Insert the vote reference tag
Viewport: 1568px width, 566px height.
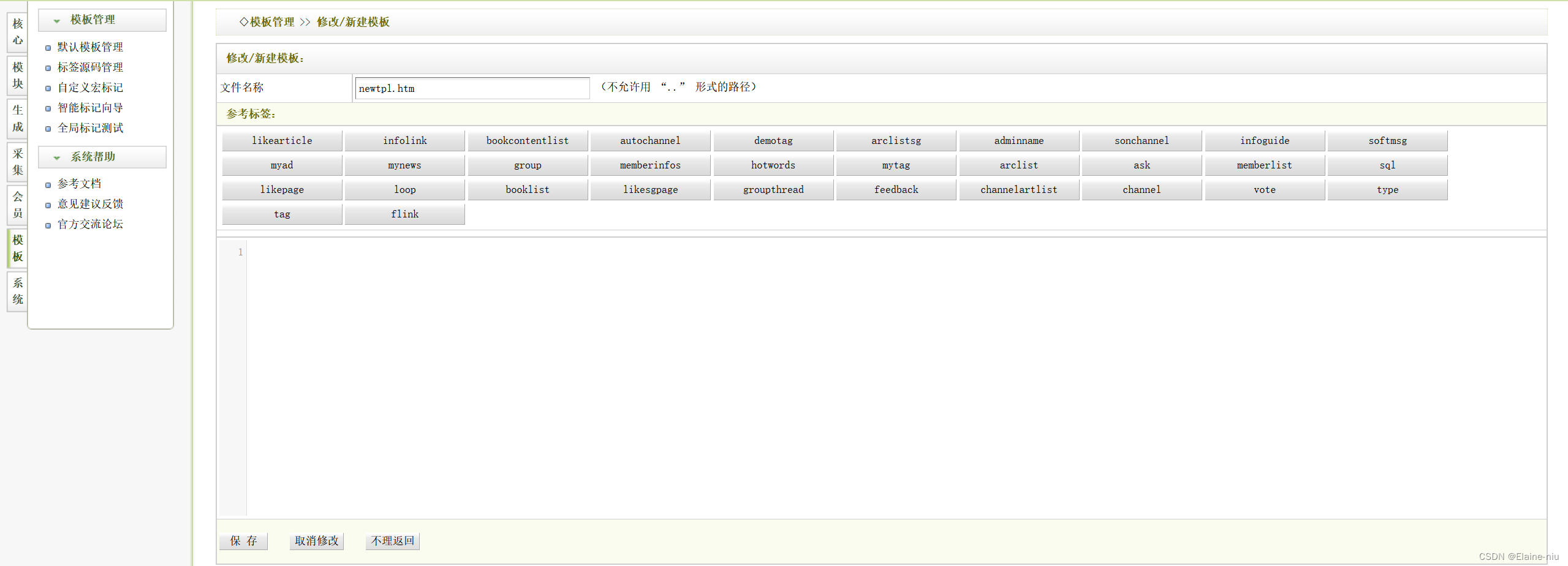tap(1265, 190)
